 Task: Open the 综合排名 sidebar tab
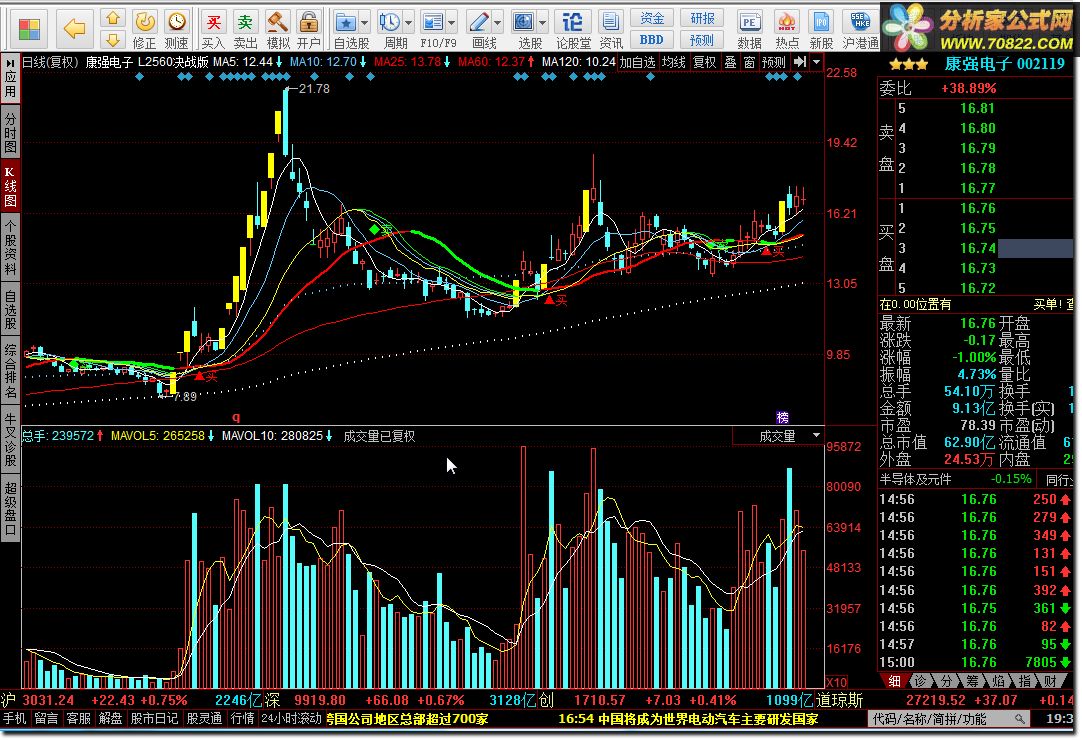pos(10,371)
